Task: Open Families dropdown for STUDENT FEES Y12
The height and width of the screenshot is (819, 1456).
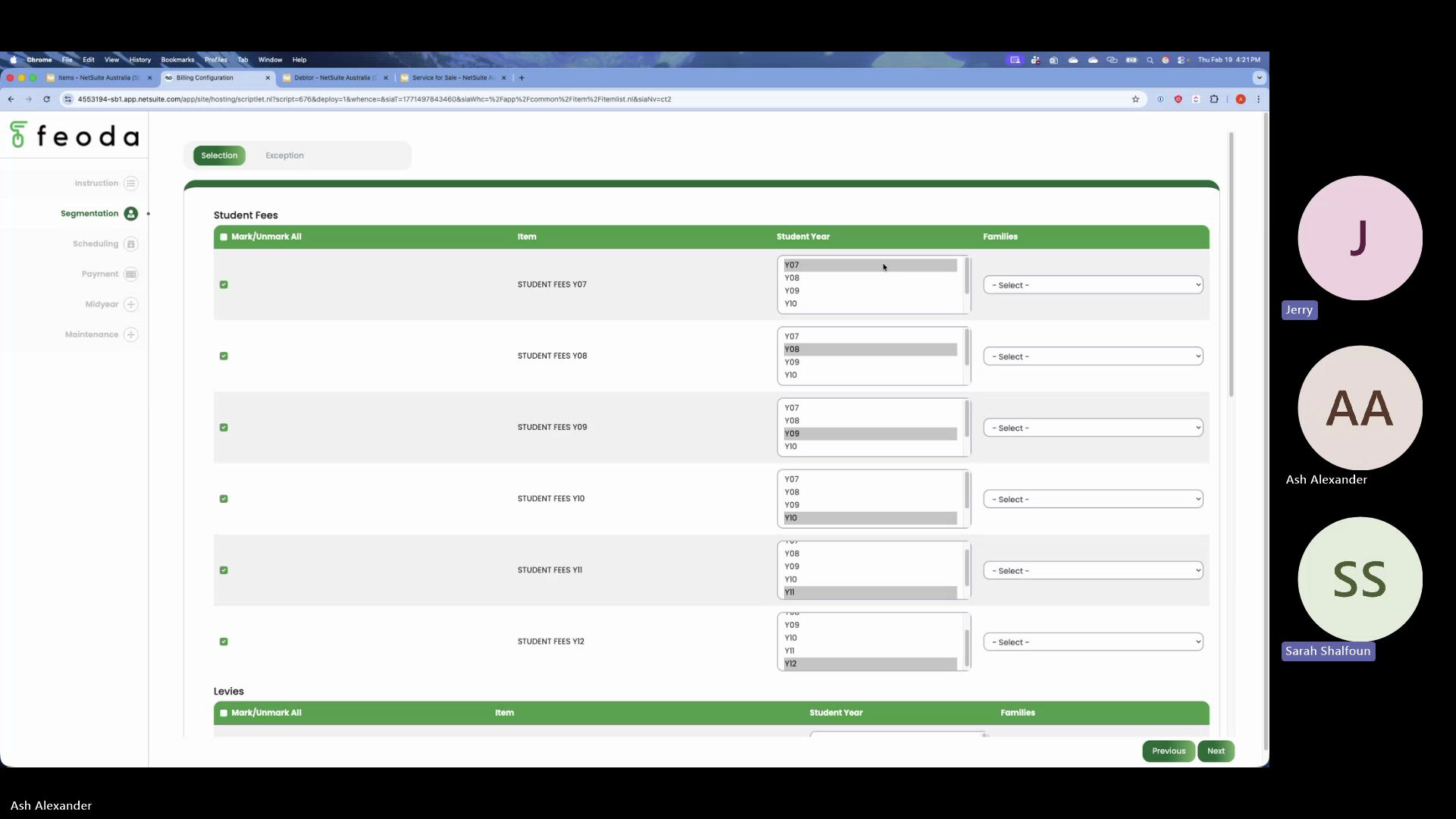Action: coord(1093,642)
